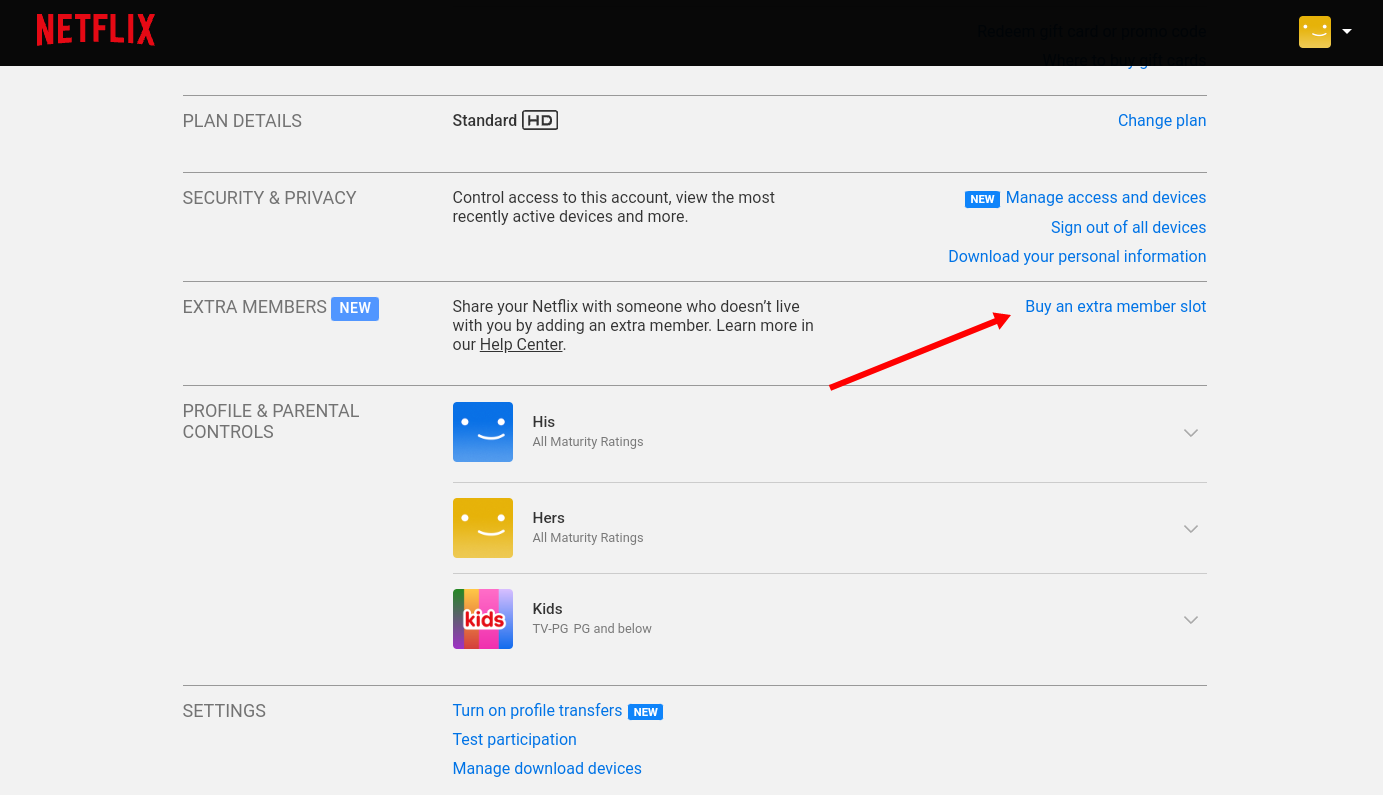Click Turn on profile transfers
The height and width of the screenshot is (795, 1383).
click(537, 710)
